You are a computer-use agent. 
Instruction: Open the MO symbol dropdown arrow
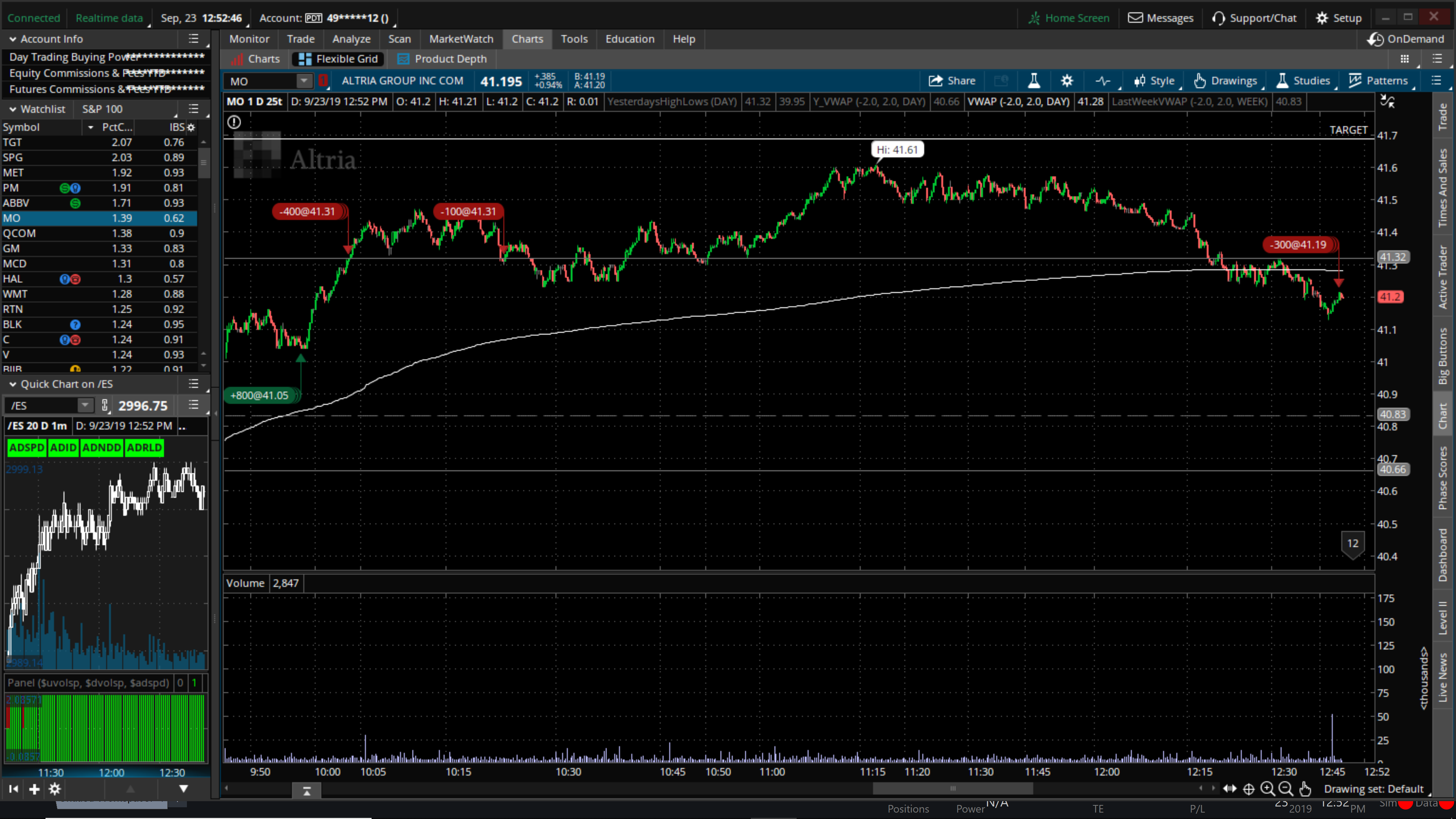tap(304, 81)
